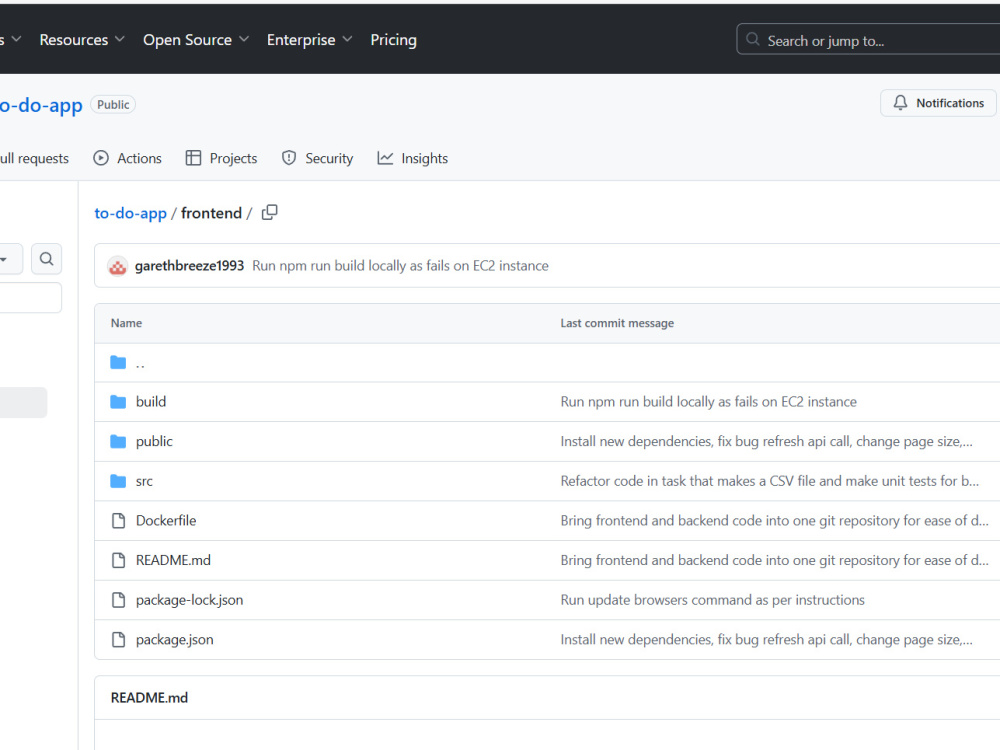
Task: Click the search icon in the top search bar
Action: coord(753,40)
